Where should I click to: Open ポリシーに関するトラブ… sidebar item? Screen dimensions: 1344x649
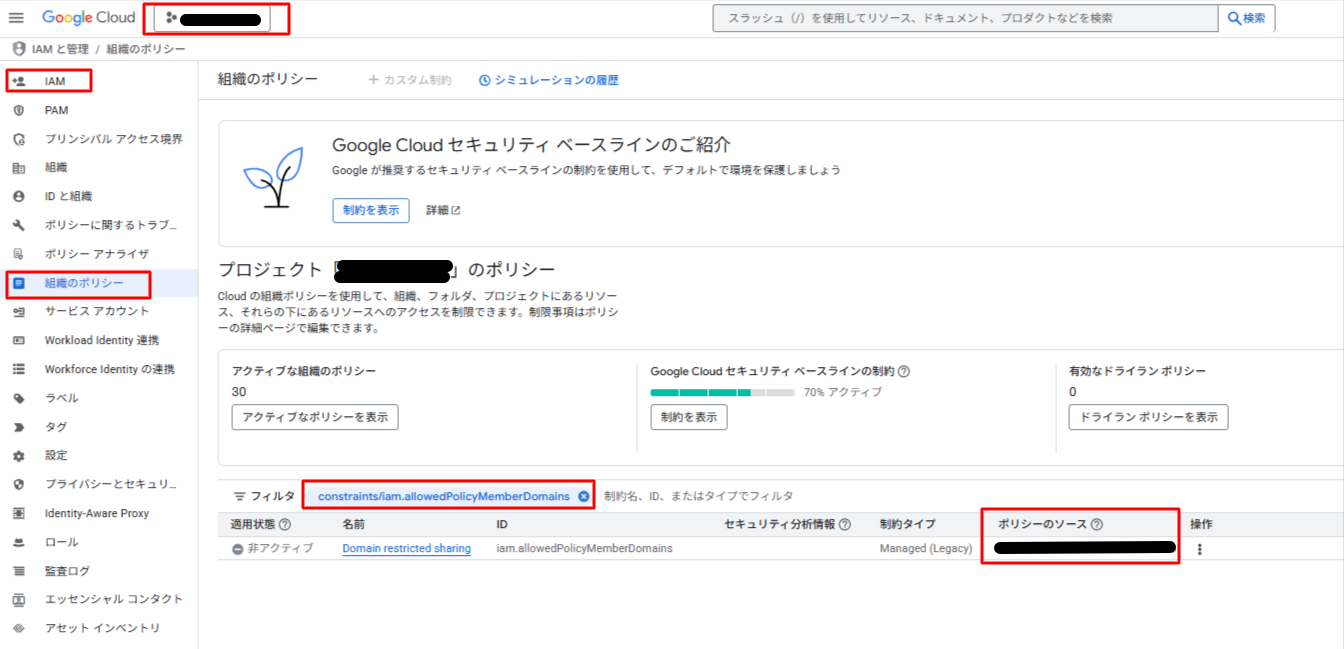tap(110, 225)
